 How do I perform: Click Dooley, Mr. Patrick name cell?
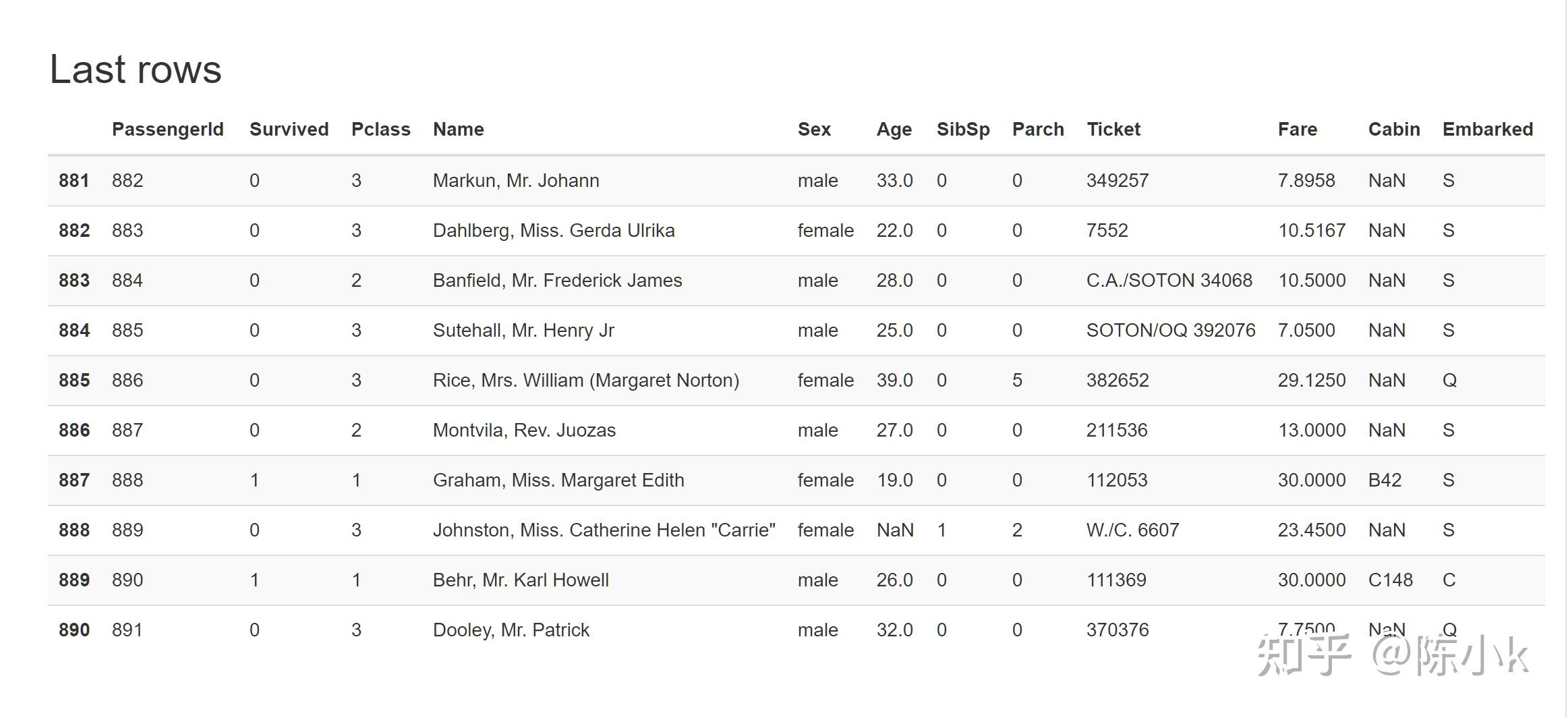tap(511, 630)
